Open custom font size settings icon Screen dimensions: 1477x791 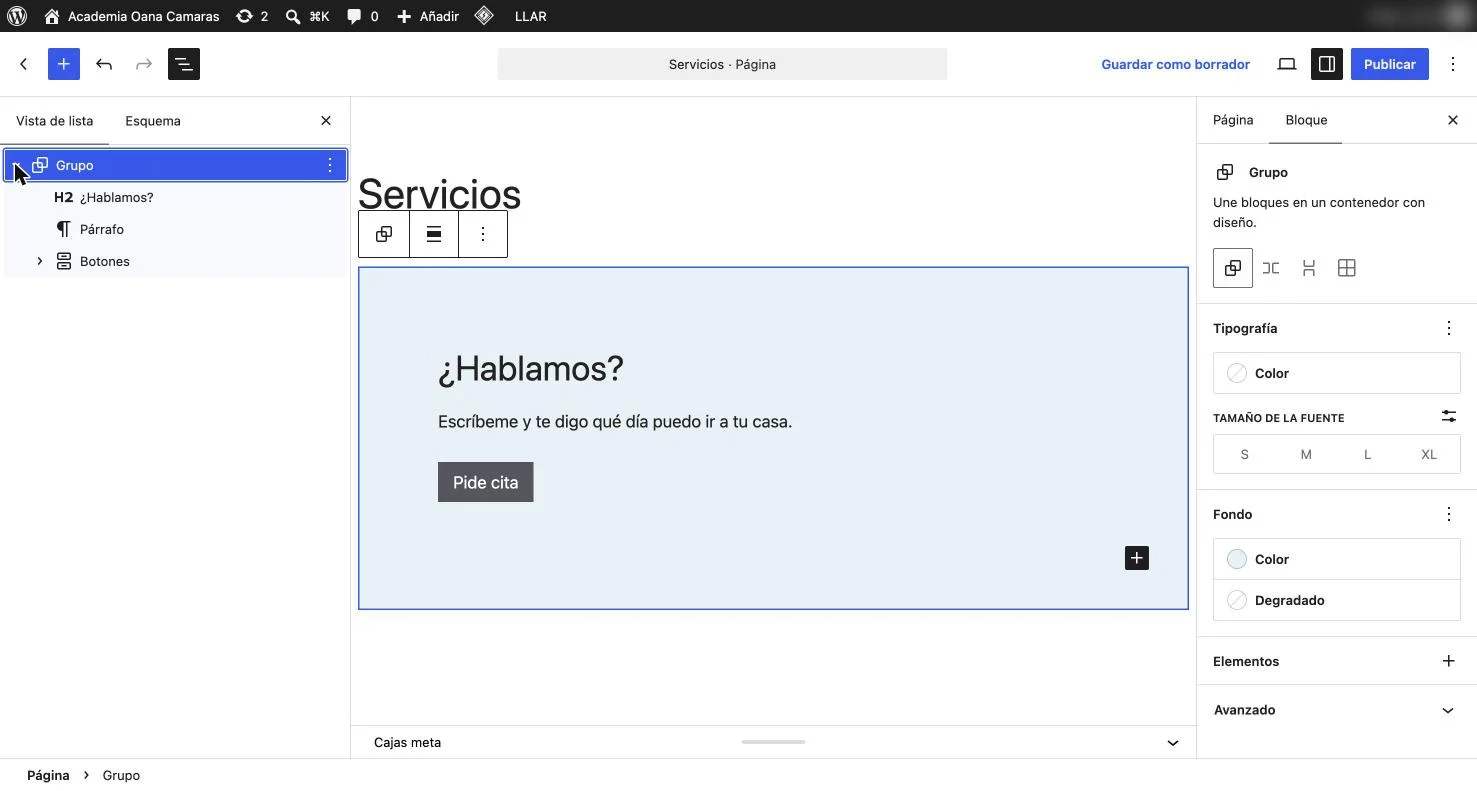1449,416
